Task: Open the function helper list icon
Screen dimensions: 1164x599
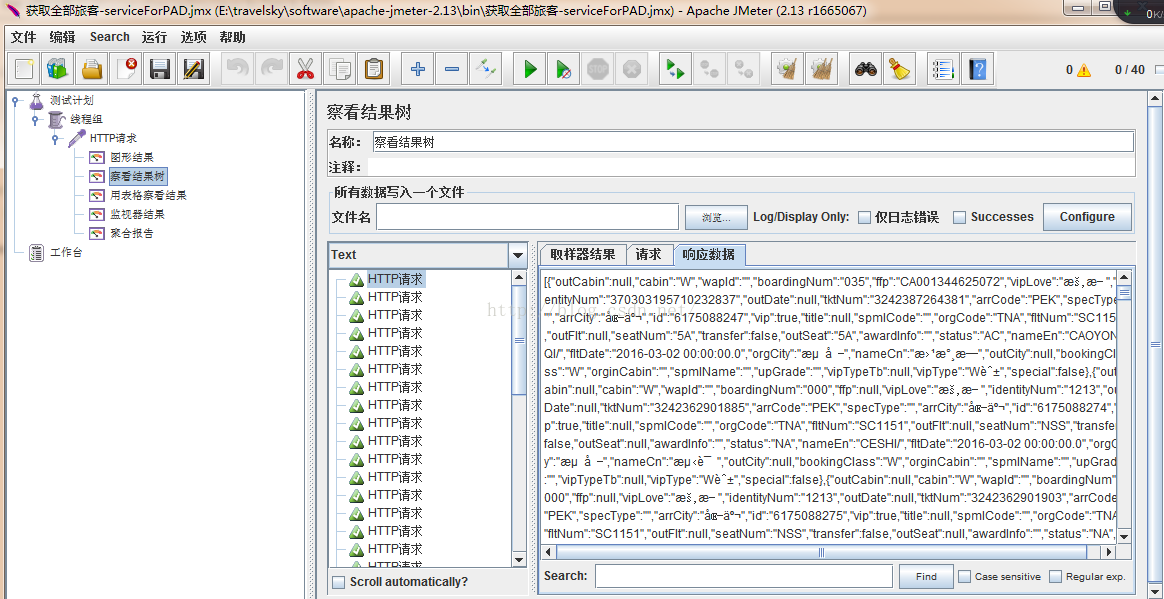Action: point(944,69)
